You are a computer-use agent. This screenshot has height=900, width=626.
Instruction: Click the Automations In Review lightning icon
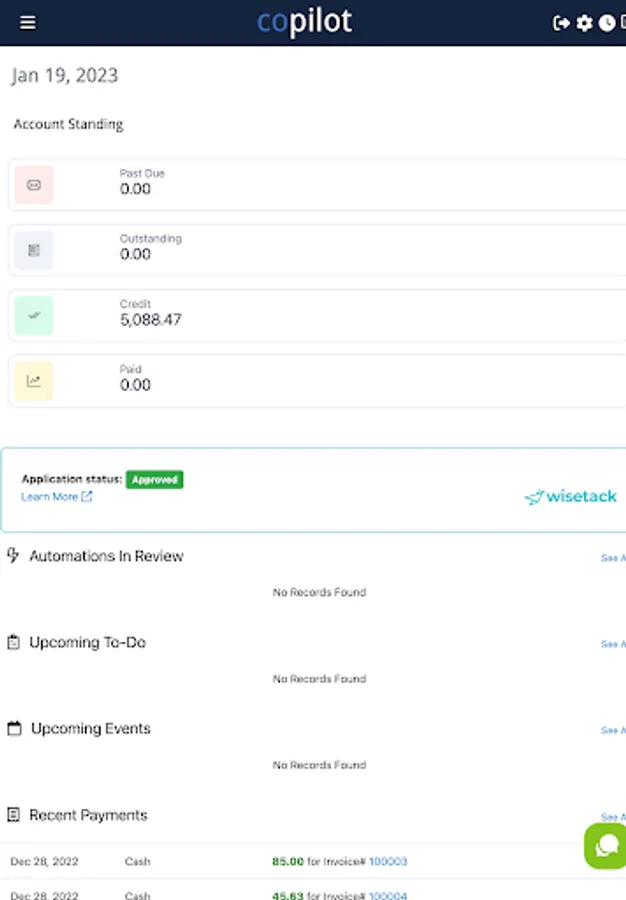pos(14,555)
